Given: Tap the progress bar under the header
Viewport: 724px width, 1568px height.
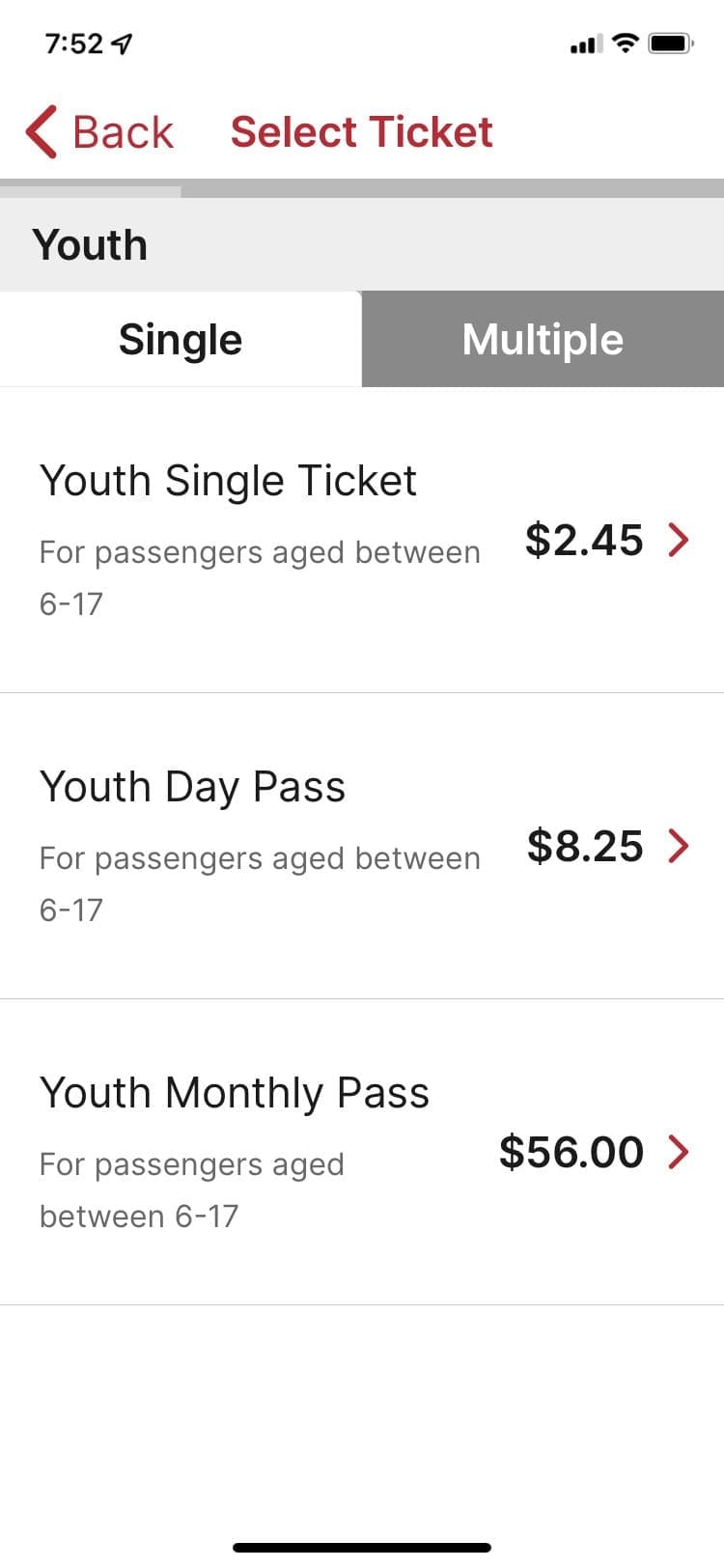Looking at the screenshot, I should pyautogui.click(x=362, y=188).
